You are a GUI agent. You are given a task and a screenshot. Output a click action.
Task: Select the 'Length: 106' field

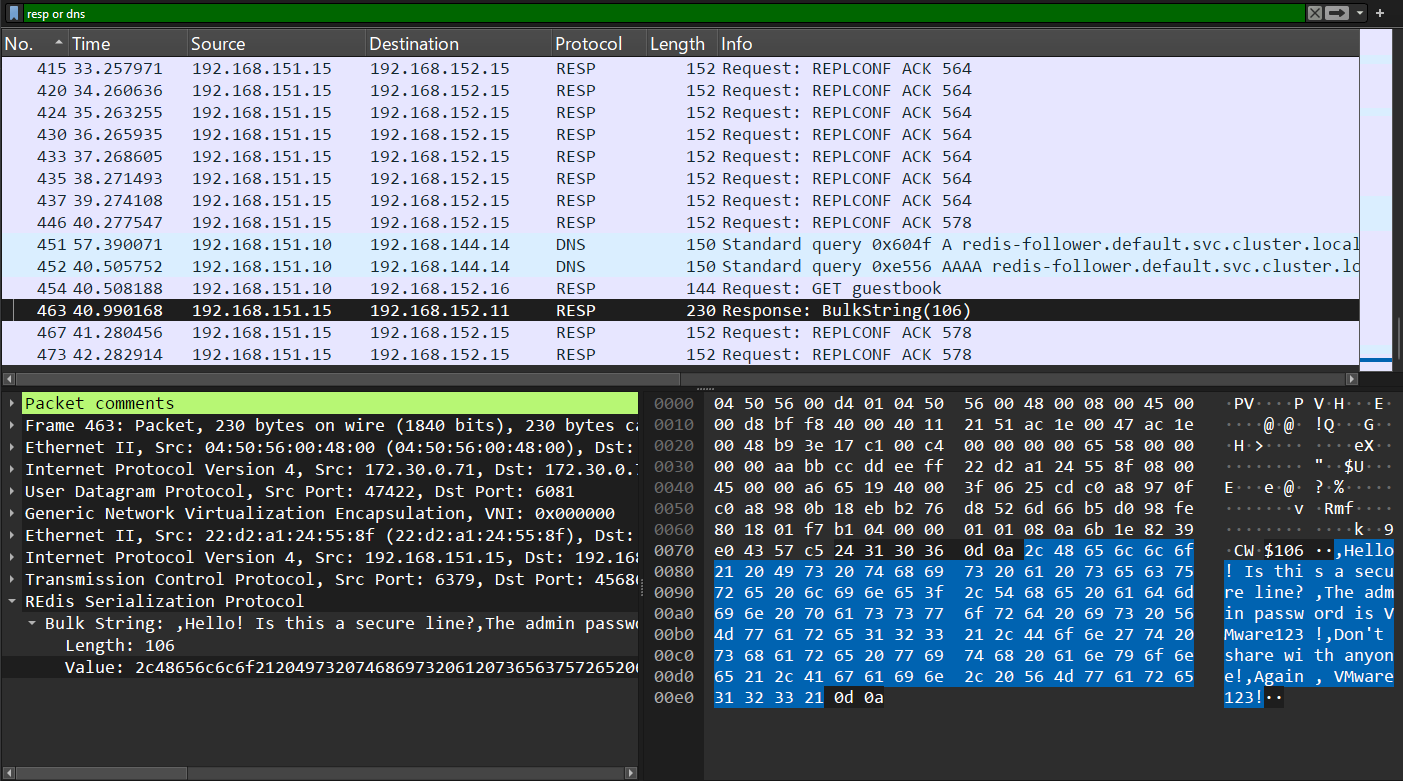pos(120,646)
